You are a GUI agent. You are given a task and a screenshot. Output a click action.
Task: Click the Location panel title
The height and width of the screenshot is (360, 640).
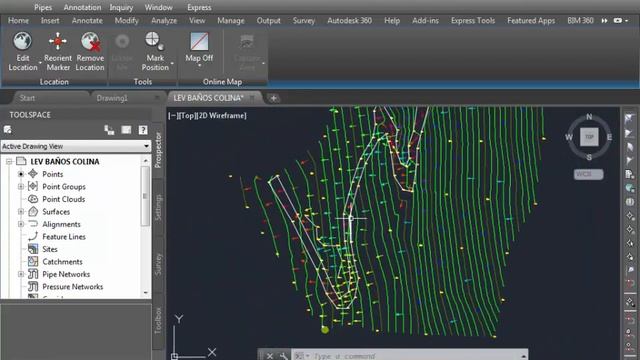(x=54, y=82)
